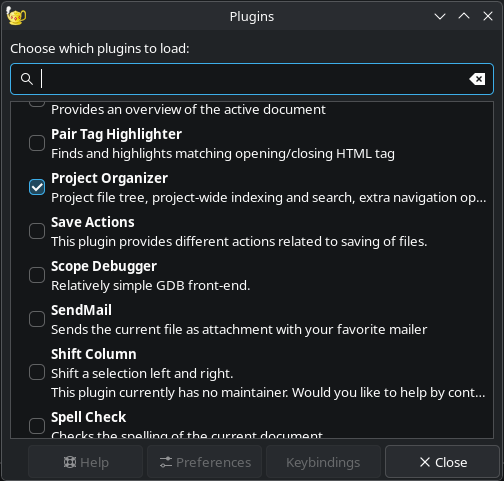Click 'Provides an overview of the active document'
Screen dimensions: 504x481
188,110
